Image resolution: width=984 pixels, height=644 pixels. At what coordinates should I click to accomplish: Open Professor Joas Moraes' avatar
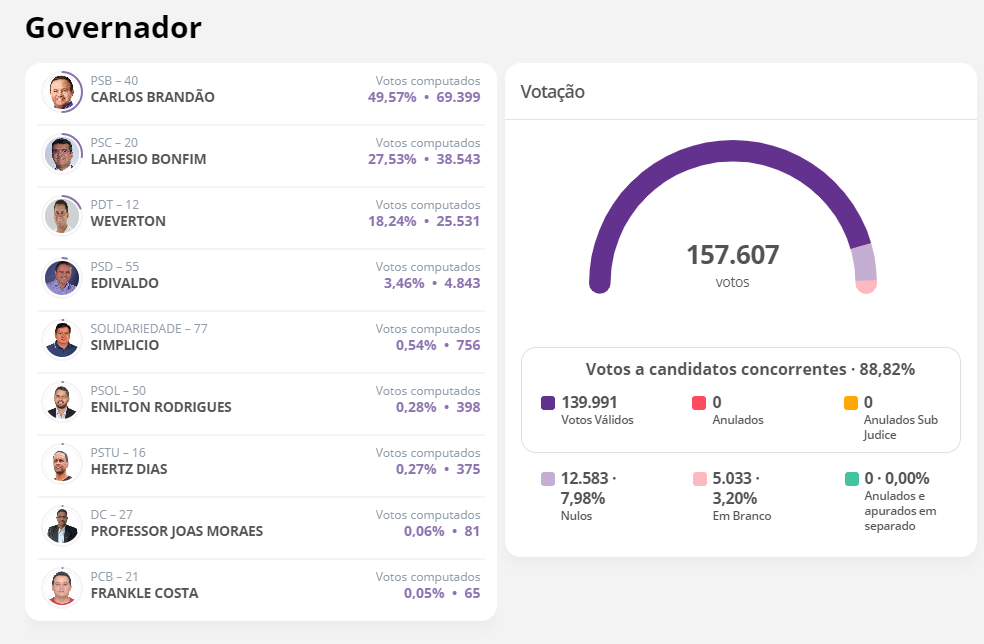click(x=62, y=526)
